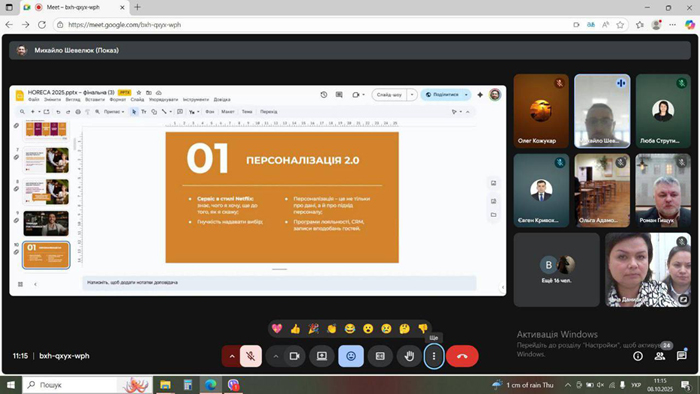Open the chat panel icon

pos(681,356)
